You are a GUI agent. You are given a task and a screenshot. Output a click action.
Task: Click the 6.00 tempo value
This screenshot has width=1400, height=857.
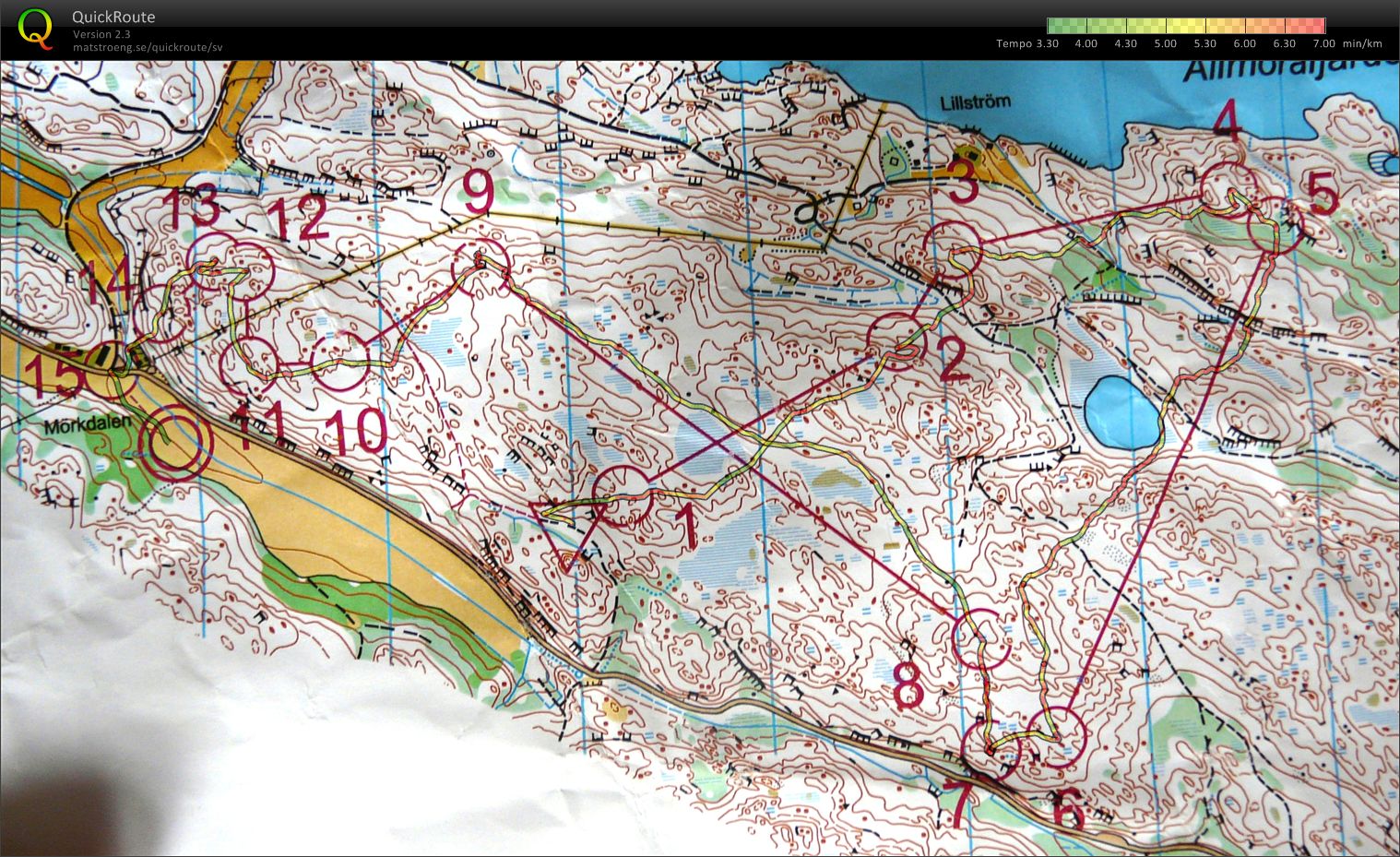(1245, 43)
